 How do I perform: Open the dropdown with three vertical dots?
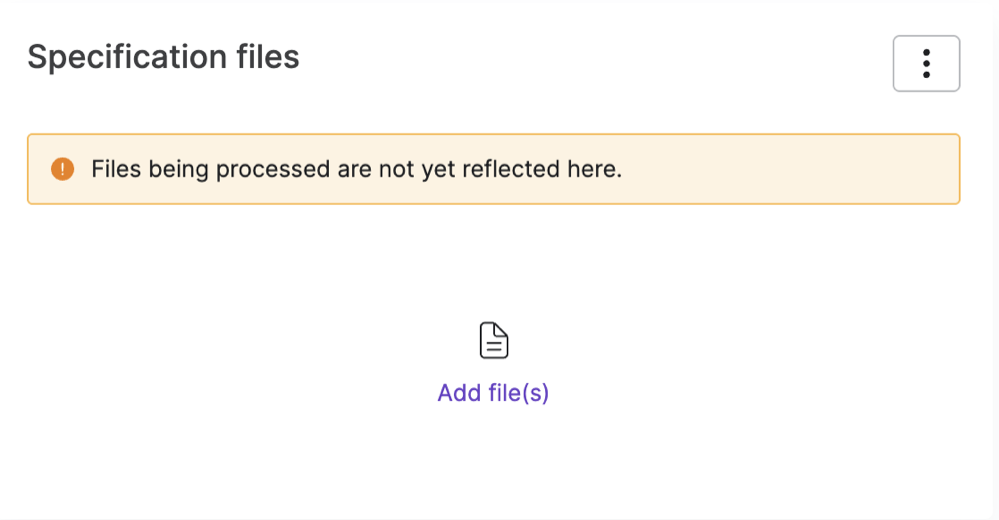click(926, 64)
